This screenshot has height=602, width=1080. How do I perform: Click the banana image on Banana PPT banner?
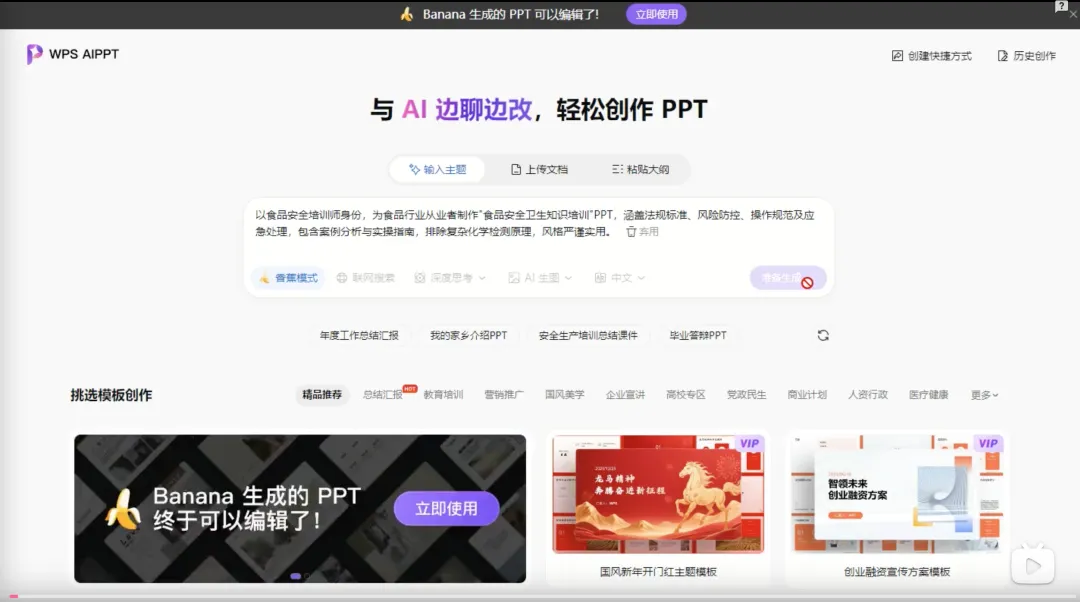[124, 510]
